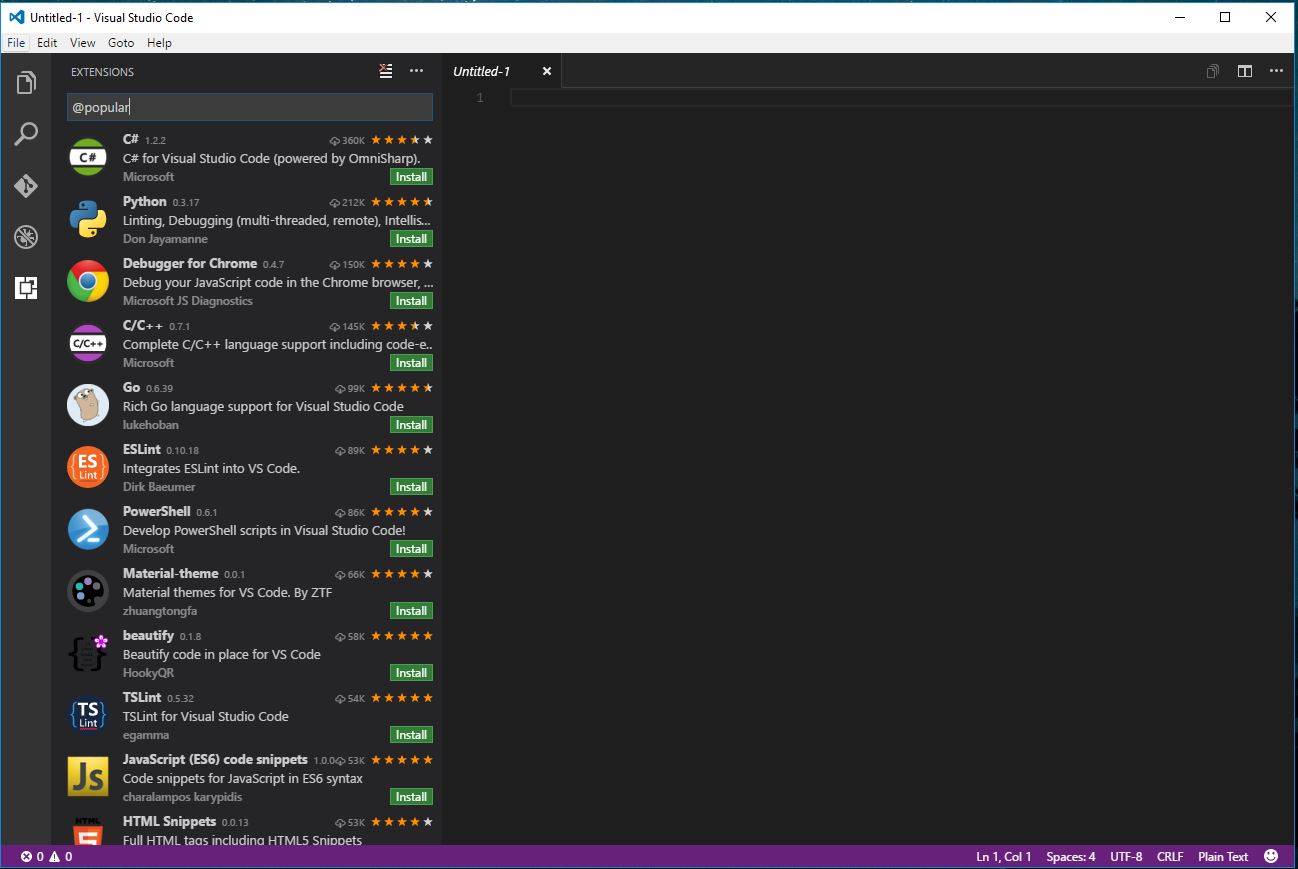Select the Untitled-1 editor tab
Screen dimensions: 1298x869
pyautogui.click(x=502, y=71)
